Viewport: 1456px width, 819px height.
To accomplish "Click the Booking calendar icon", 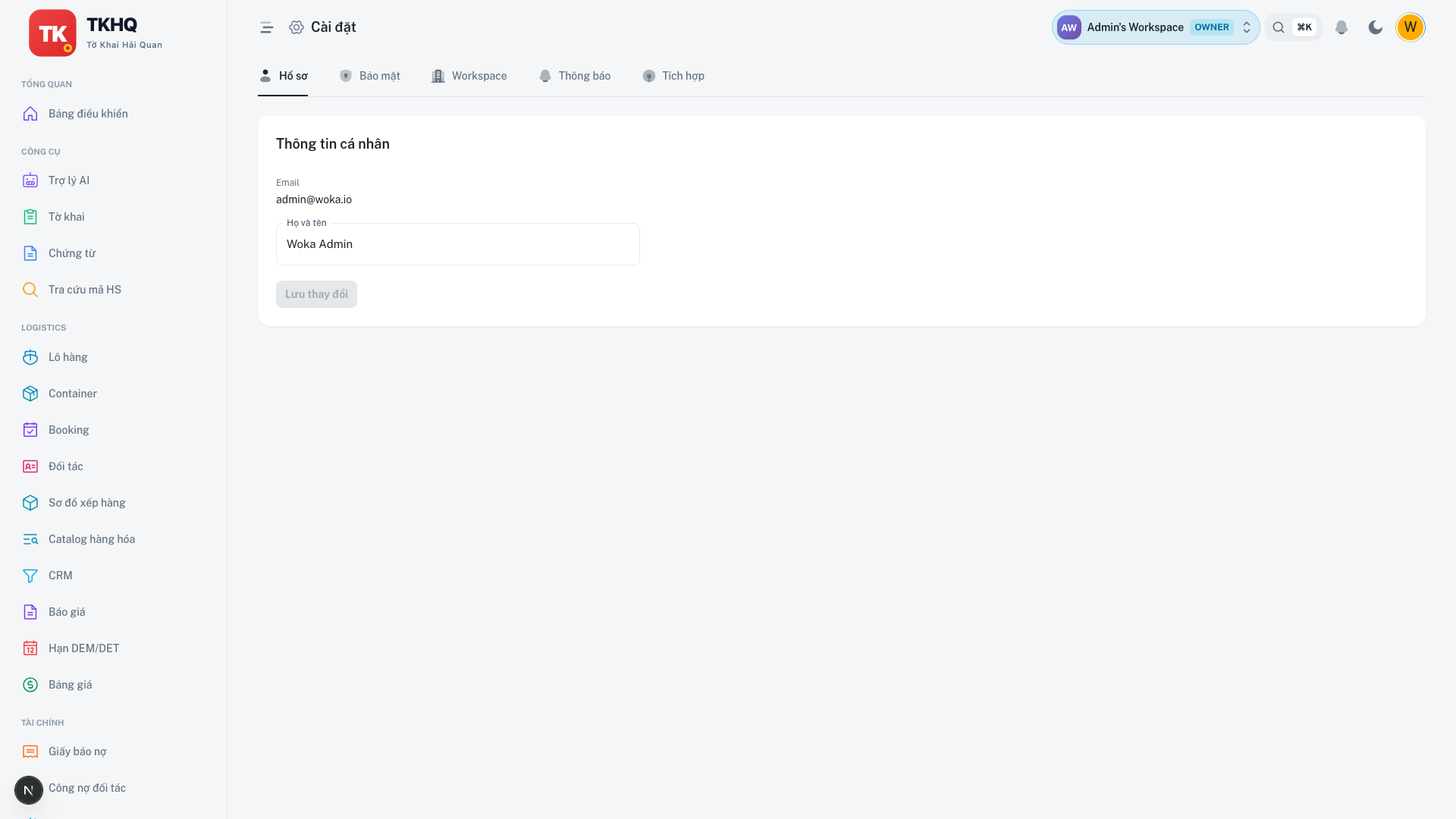I will [30, 430].
